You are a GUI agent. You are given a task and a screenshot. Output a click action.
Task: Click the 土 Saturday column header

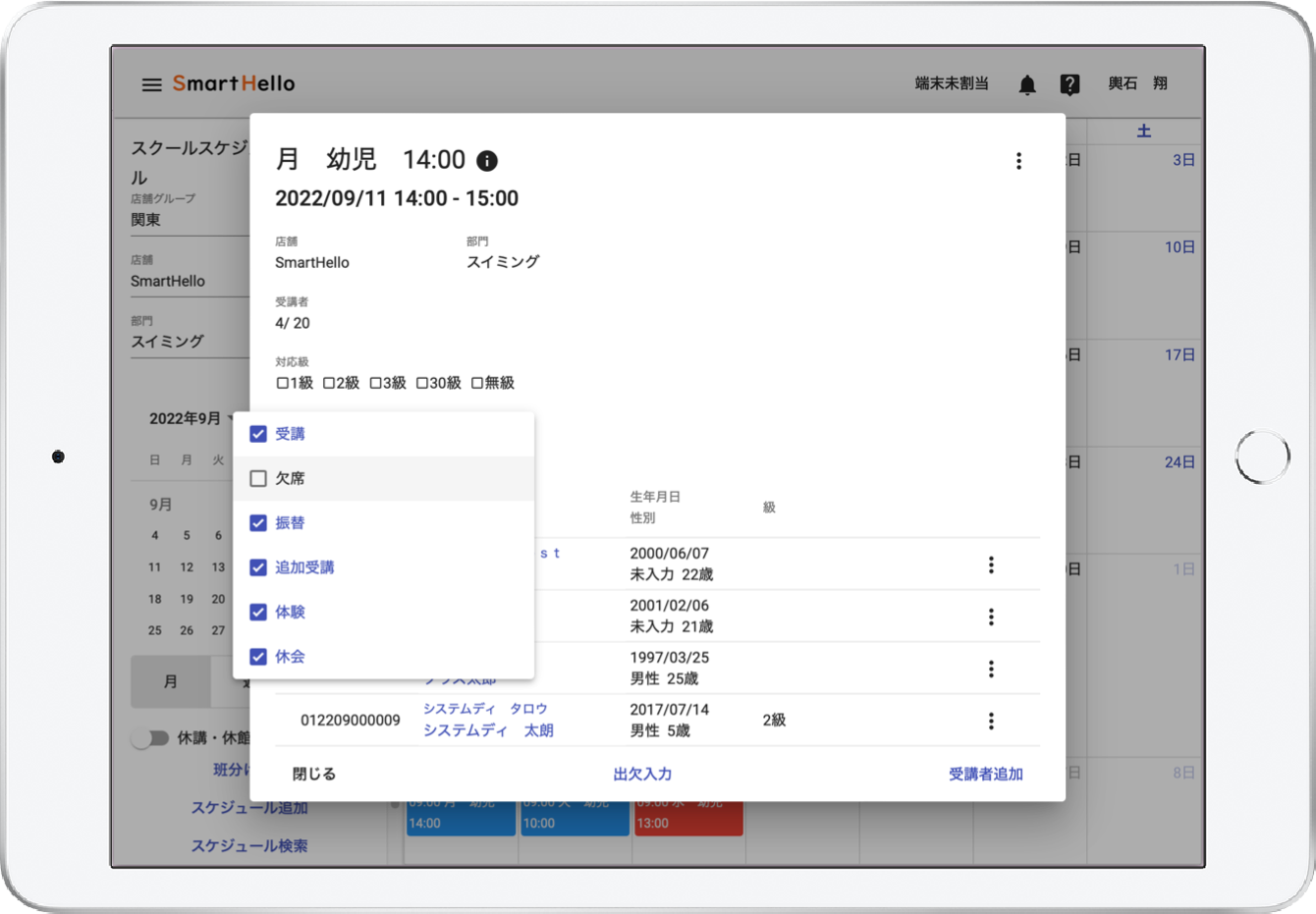[x=1144, y=132]
